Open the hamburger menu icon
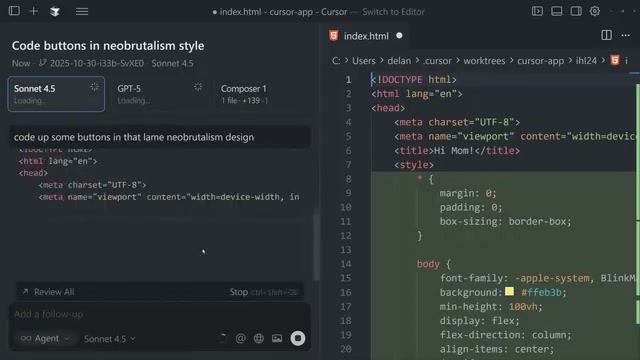The height and width of the screenshot is (360, 640). [82, 11]
